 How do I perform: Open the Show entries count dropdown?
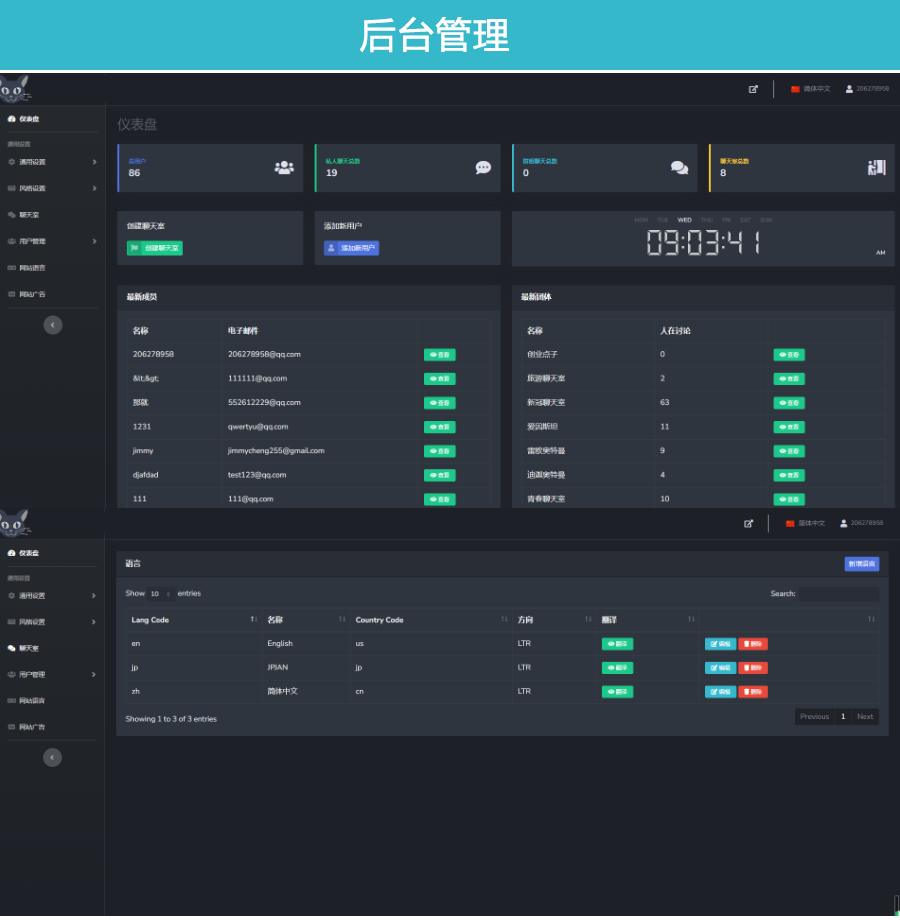[x=160, y=594]
